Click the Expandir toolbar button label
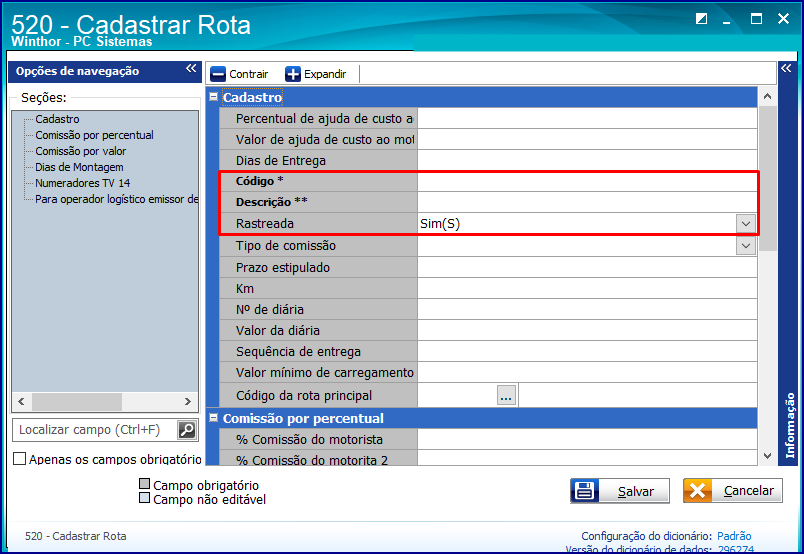 click(325, 74)
